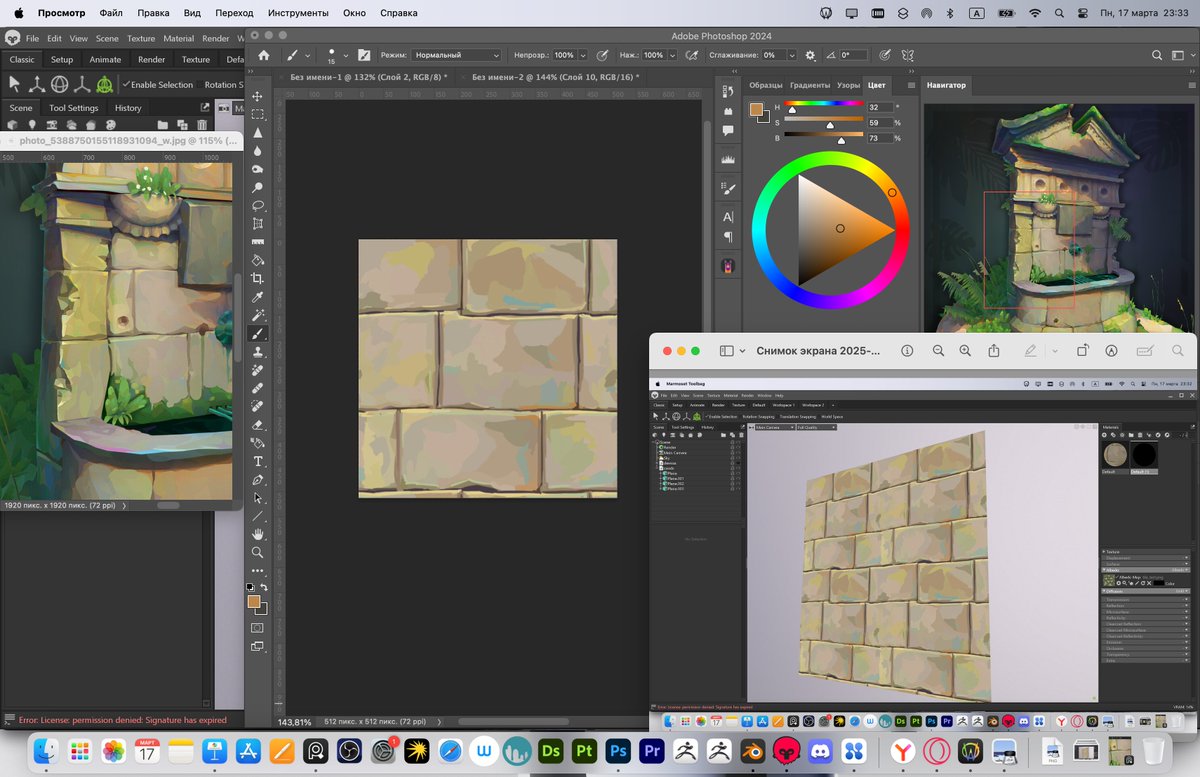The height and width of the screenshot is (777, 1200).
Task: Switch to the 'Градиенты' tab
Action: 810,85
